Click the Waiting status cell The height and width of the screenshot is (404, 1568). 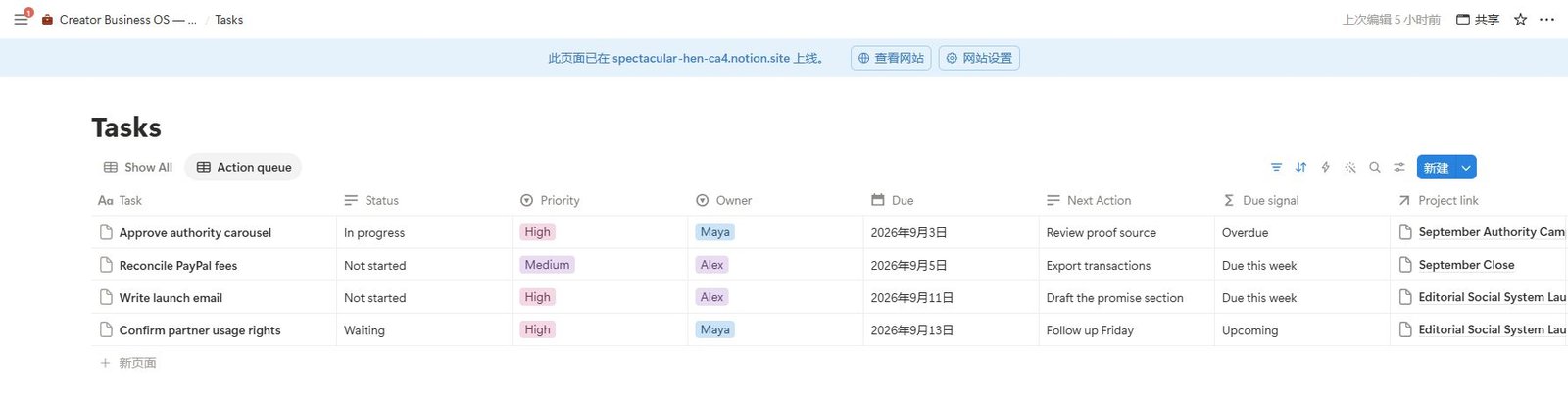[x=424, y=329]
